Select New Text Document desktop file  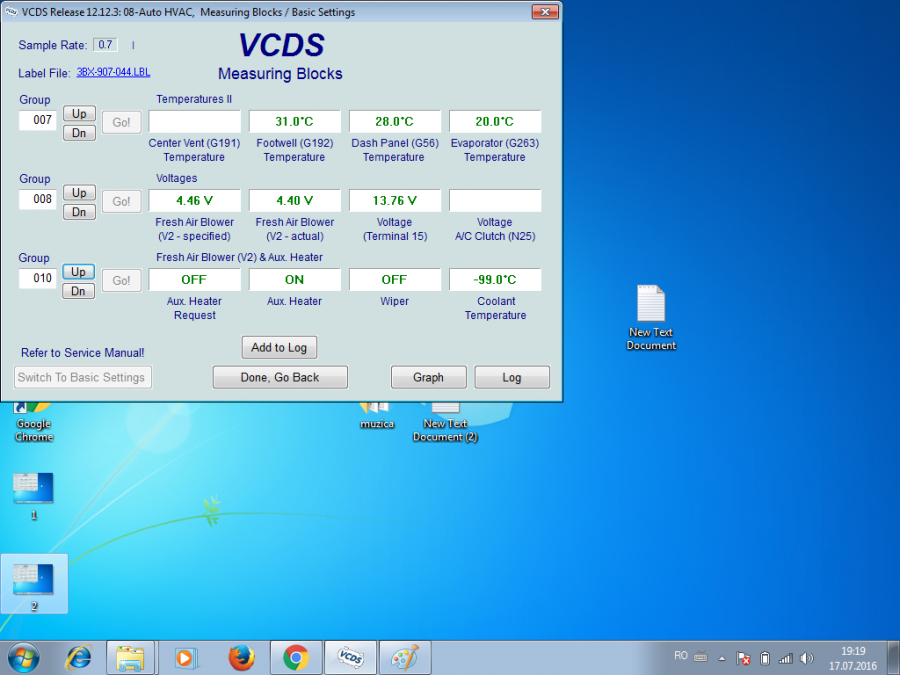(651, 317)
